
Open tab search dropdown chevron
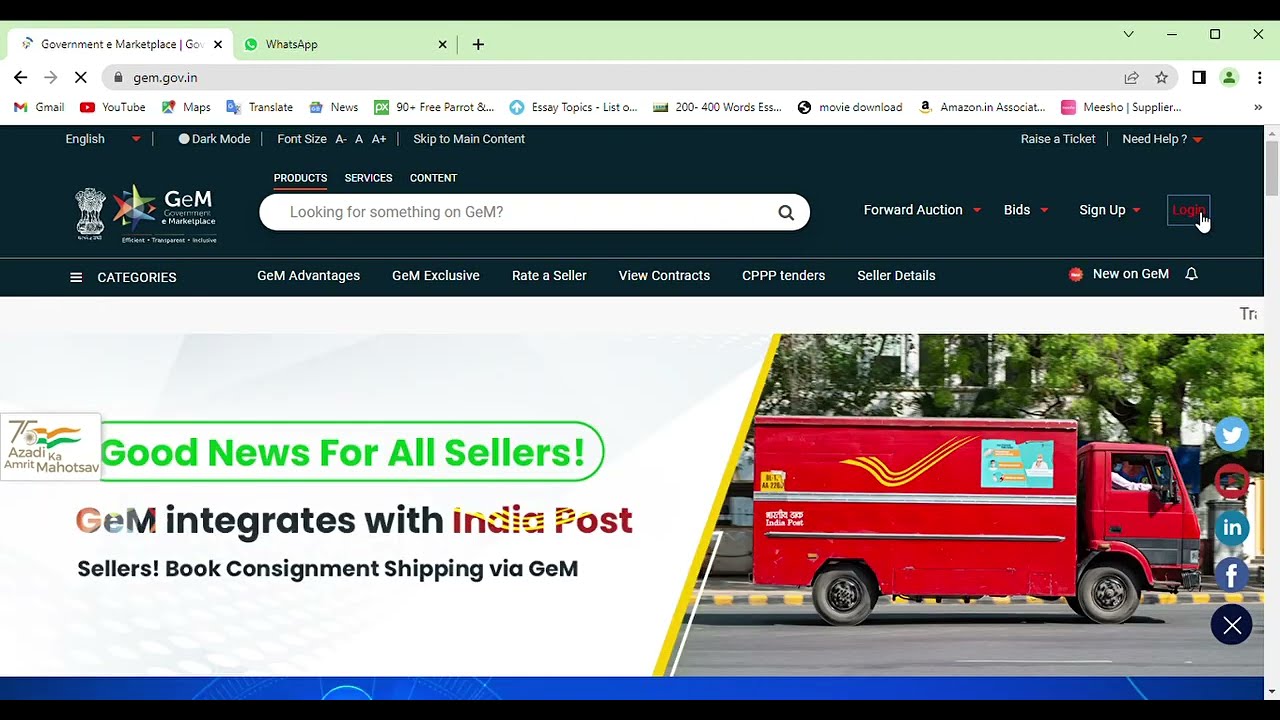[1129, 34]
